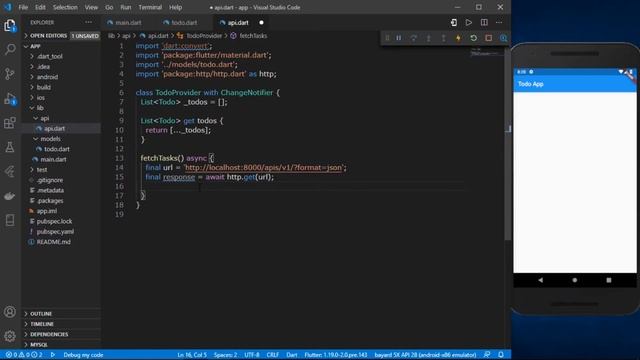Open Manage gear settings icon

tap(10, 336)
